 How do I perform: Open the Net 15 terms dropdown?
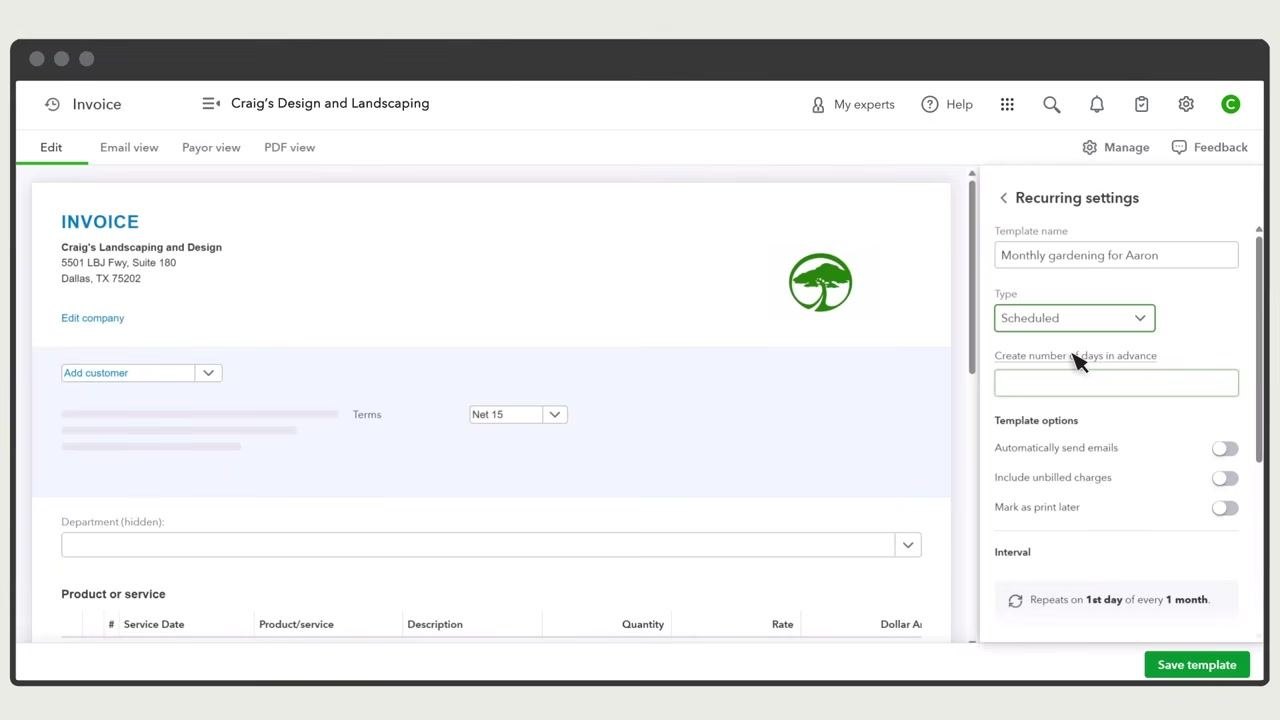click(x=518, y=414)
